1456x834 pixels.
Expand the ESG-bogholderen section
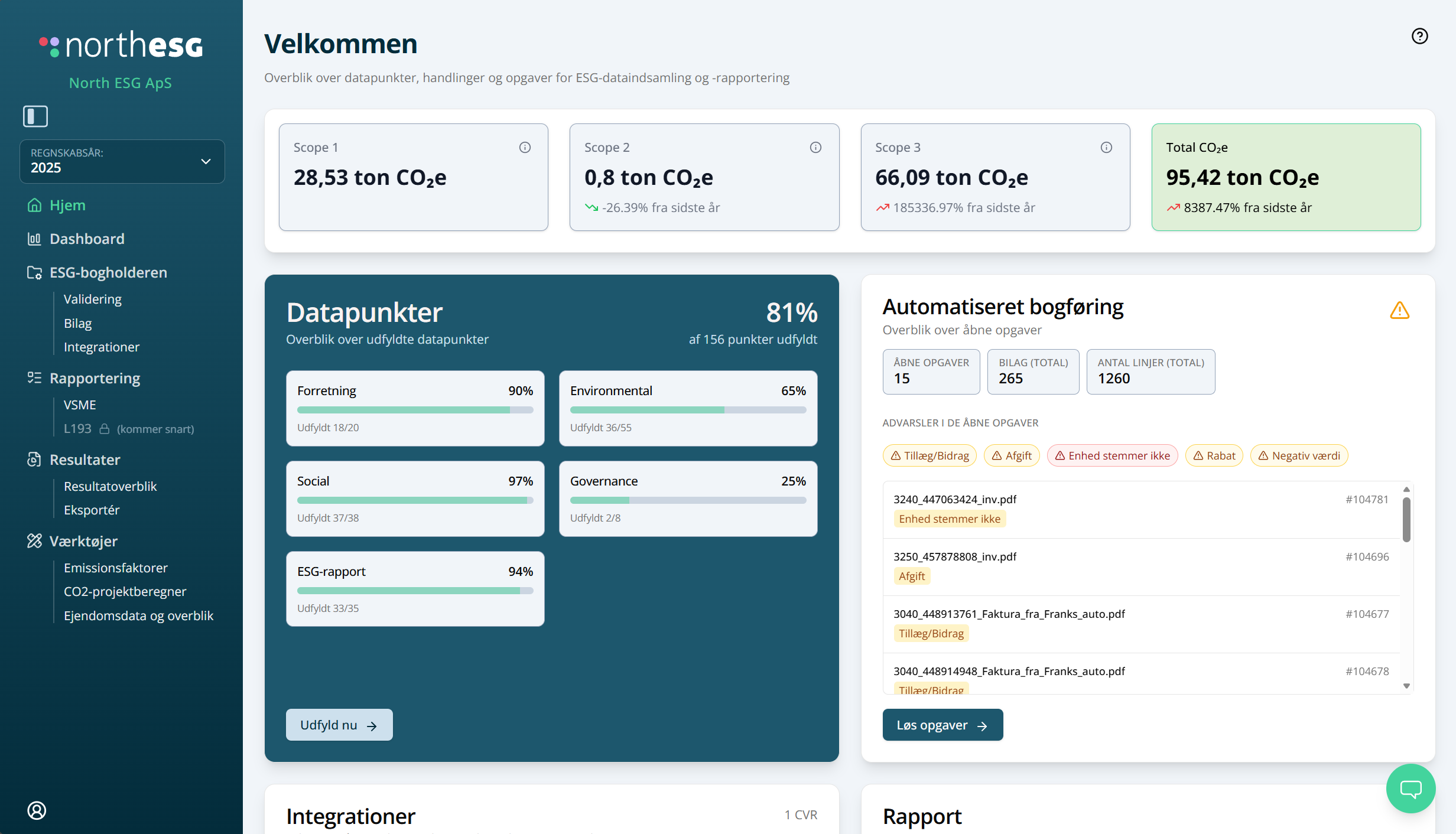click(x=108, y=272)
